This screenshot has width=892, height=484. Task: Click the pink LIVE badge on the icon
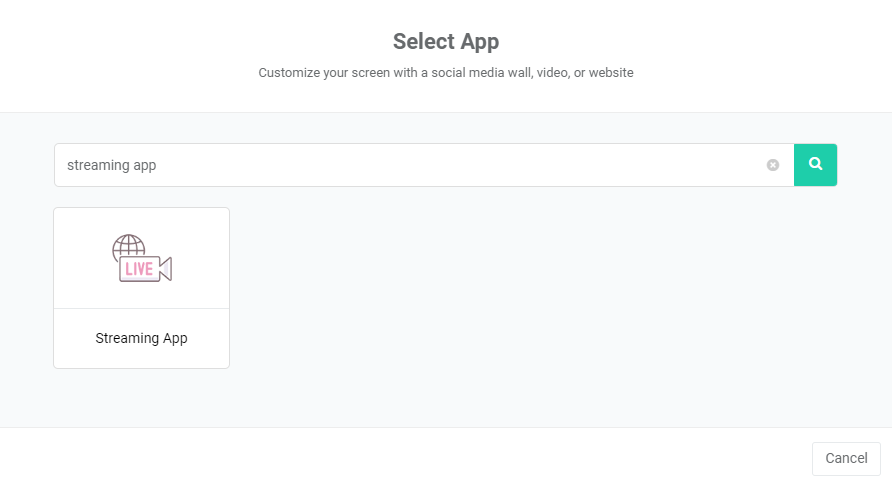click(x=138, y=269)
